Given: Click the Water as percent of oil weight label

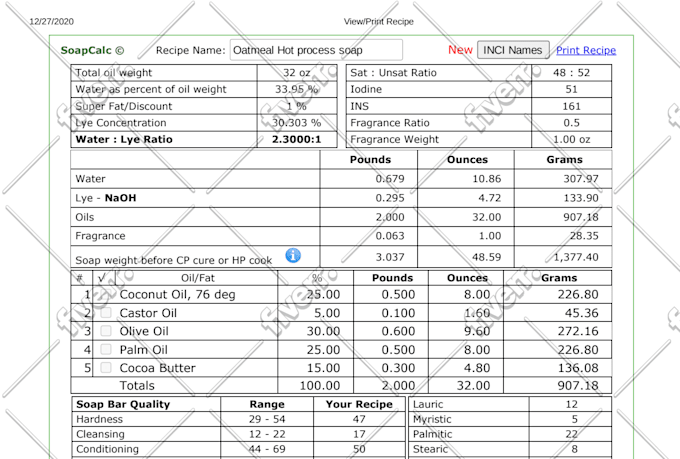Looking at the screenshot, I should (151, 89).
